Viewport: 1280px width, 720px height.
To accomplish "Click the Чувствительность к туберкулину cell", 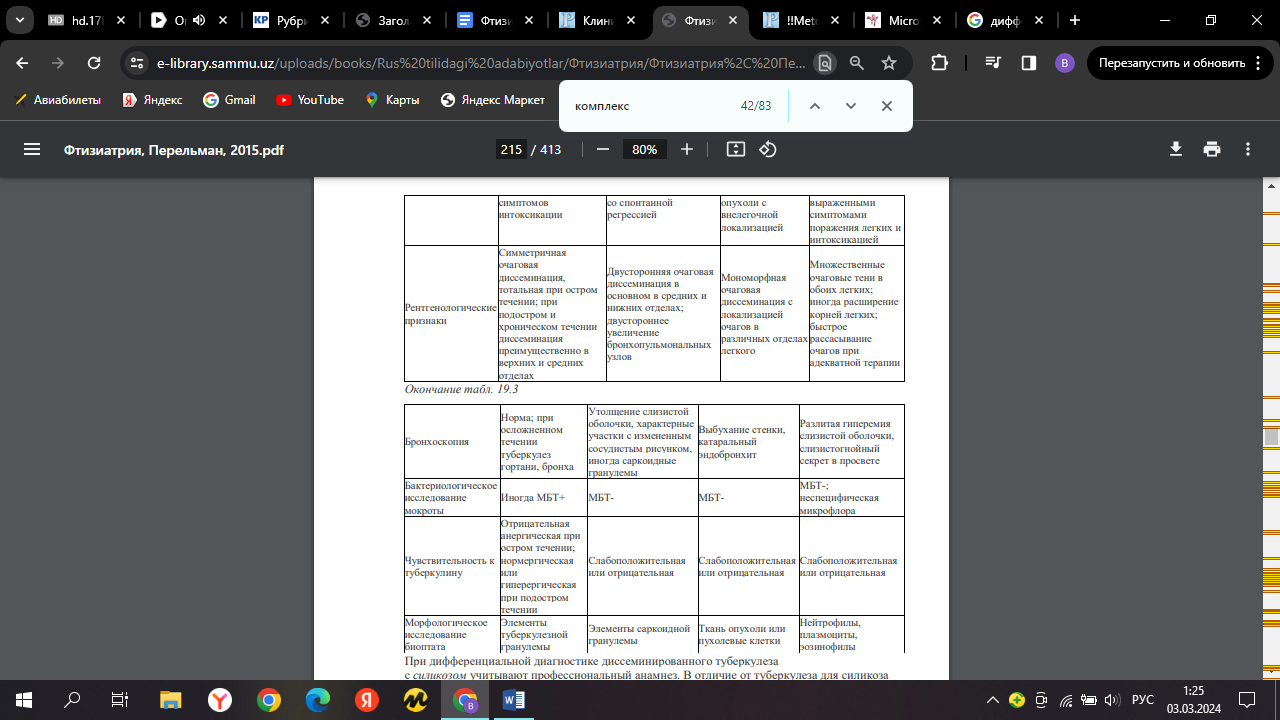I will [450, 567].
